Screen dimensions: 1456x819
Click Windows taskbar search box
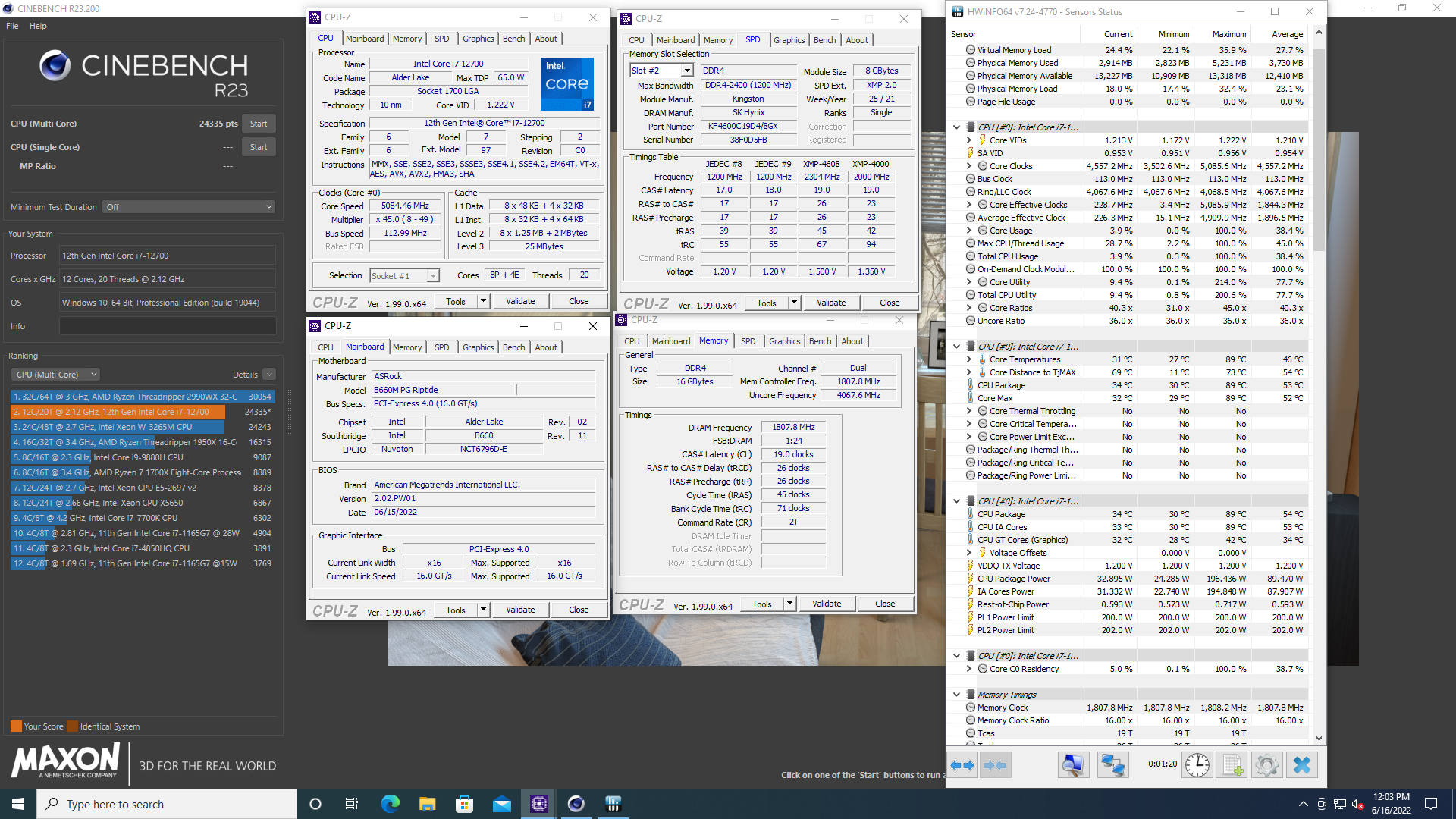[167, 804]
